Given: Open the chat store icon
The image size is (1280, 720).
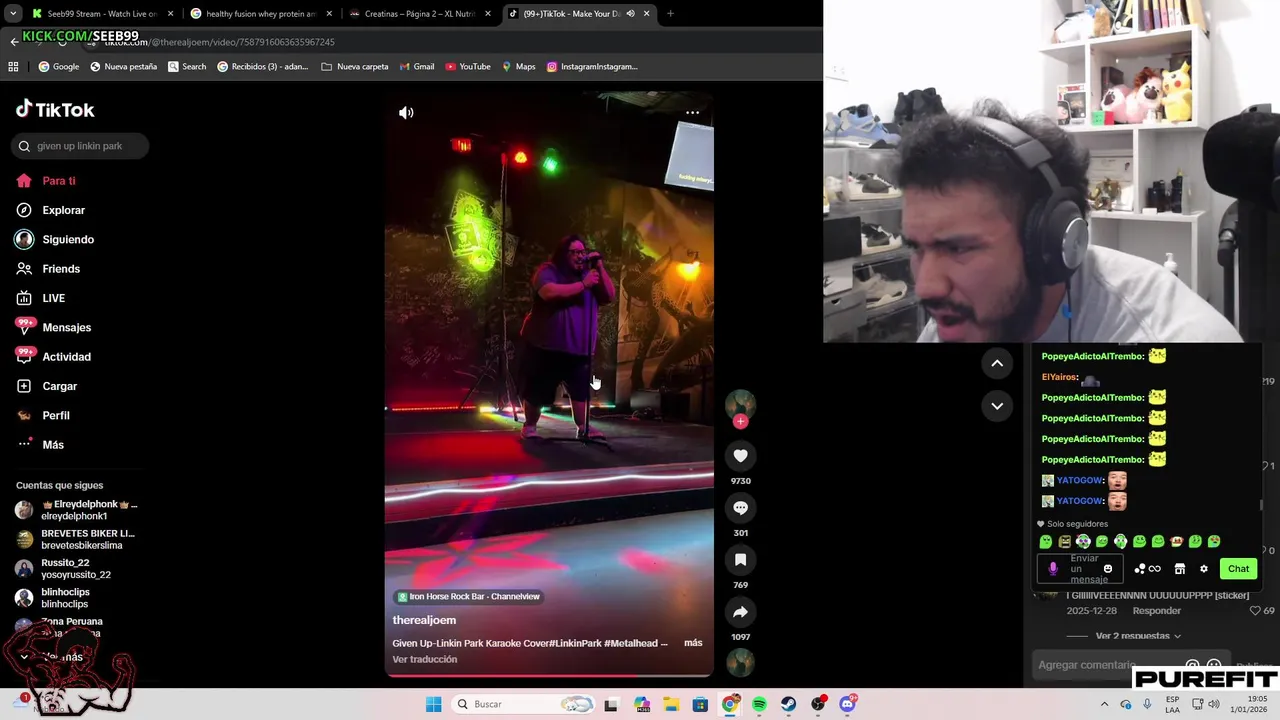Looking at the screenshot, I should (x=1179, y=569).
